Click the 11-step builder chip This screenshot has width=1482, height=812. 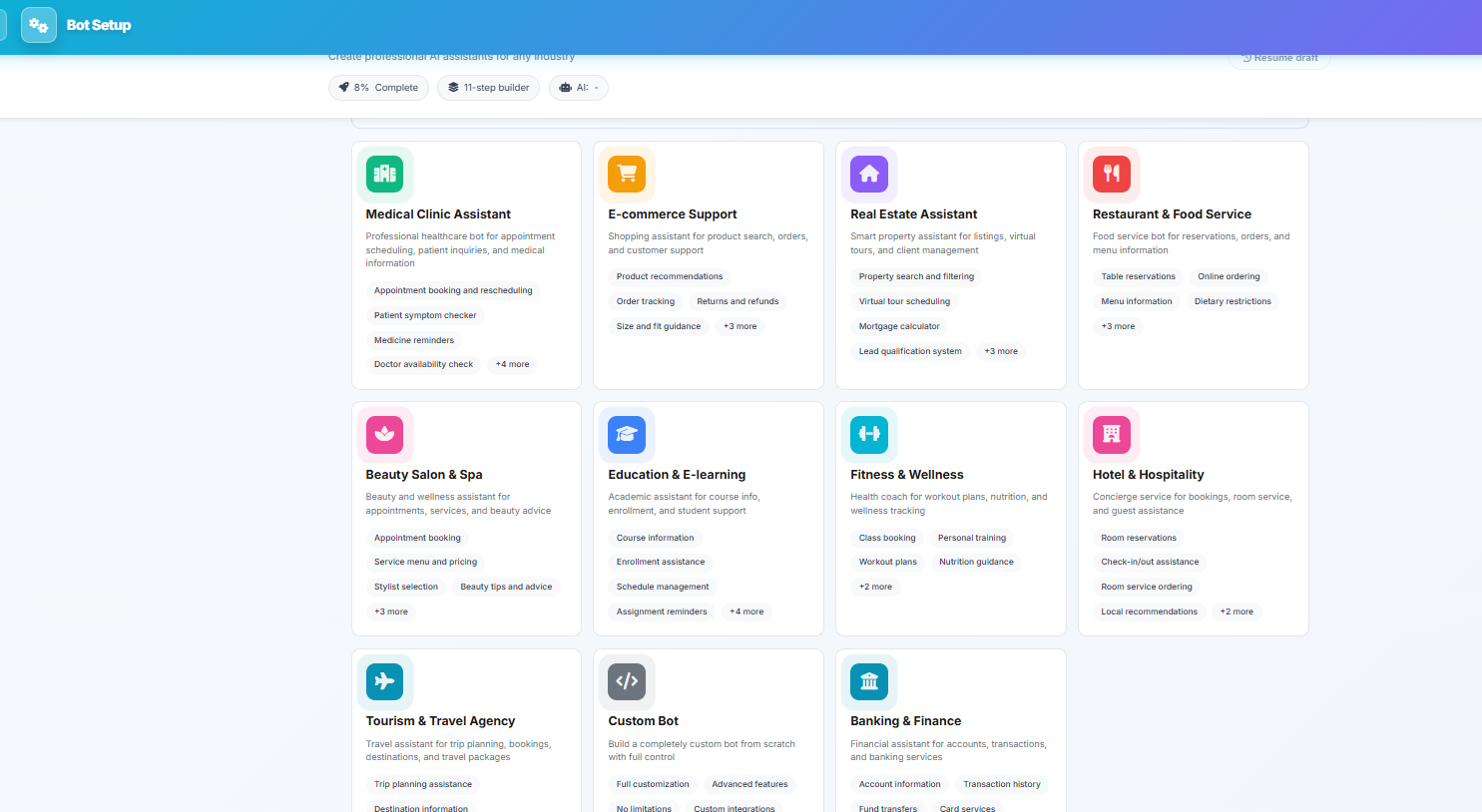click(488, 88)
